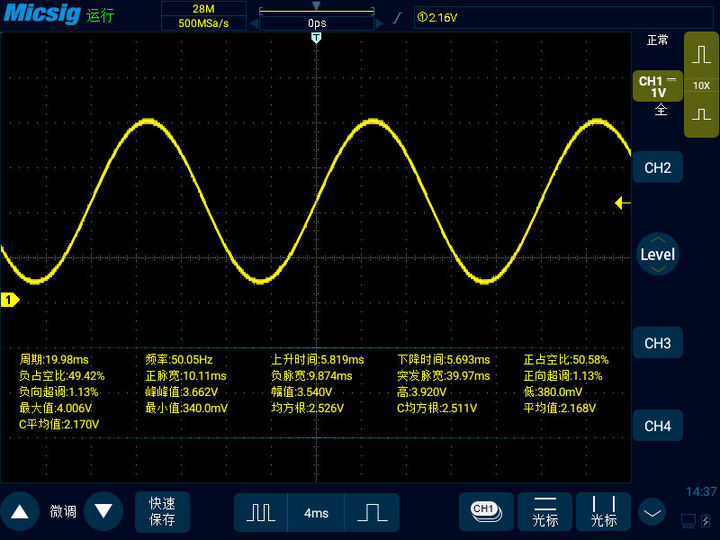Screen dimensions: 720x540
Task: Shift waveform left with blue arrow
Action: 253,23
